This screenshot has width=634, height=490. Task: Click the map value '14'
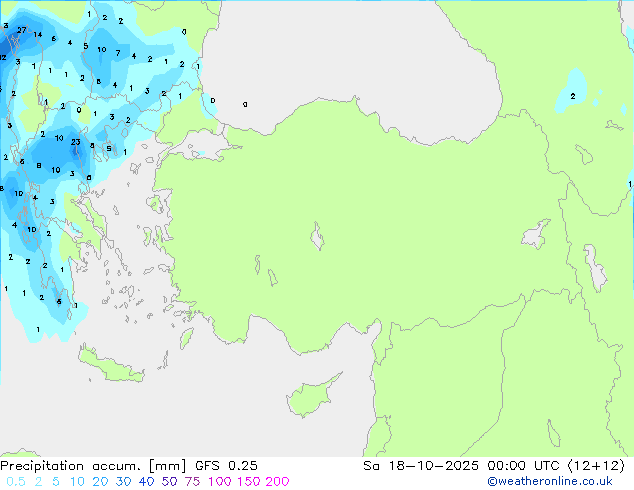pos(38,34)
